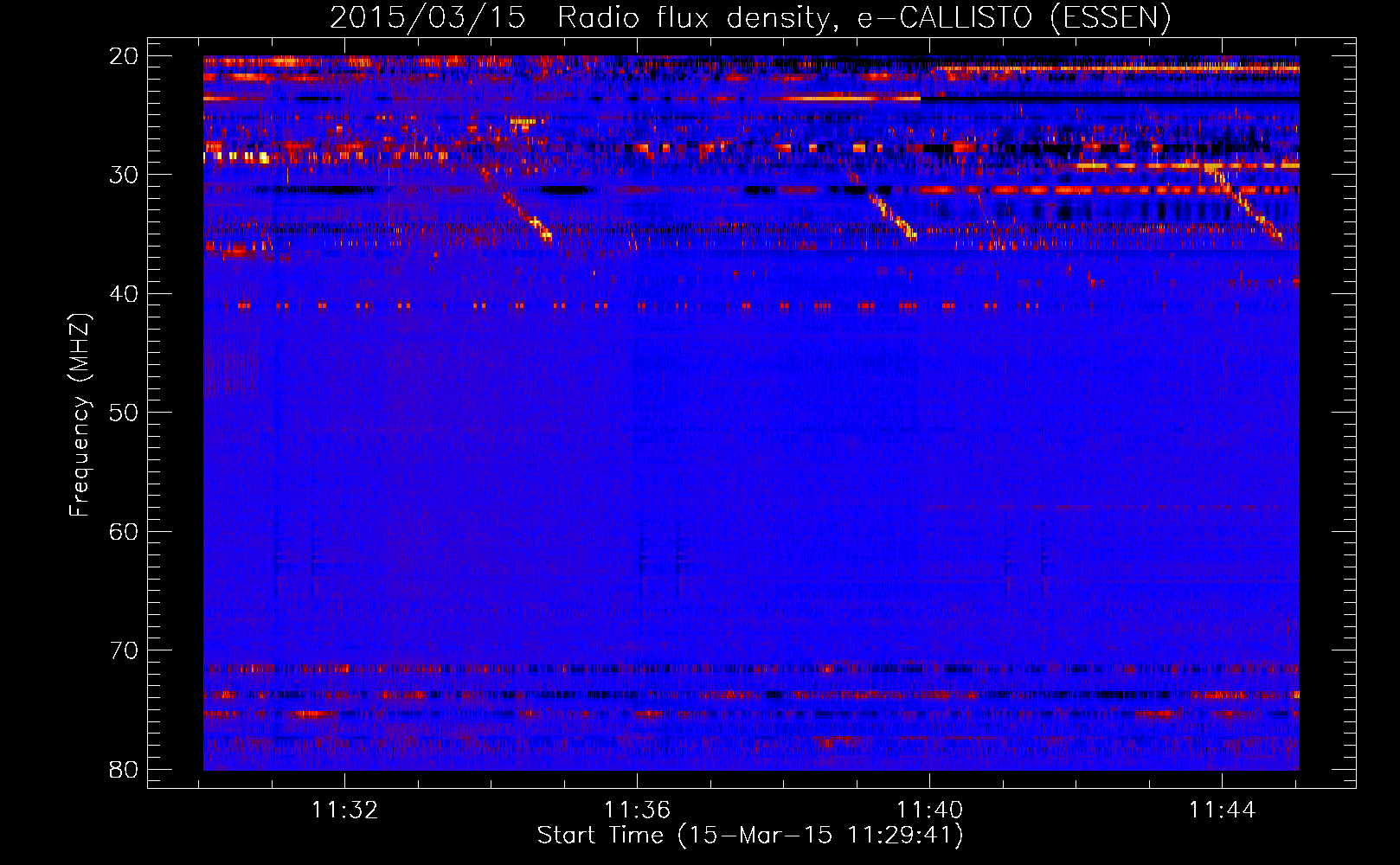The image size is (1400, 865).
Task: Click the 'Start Time (15-Mar-15 11:29:41)' label
Action: 750,836
